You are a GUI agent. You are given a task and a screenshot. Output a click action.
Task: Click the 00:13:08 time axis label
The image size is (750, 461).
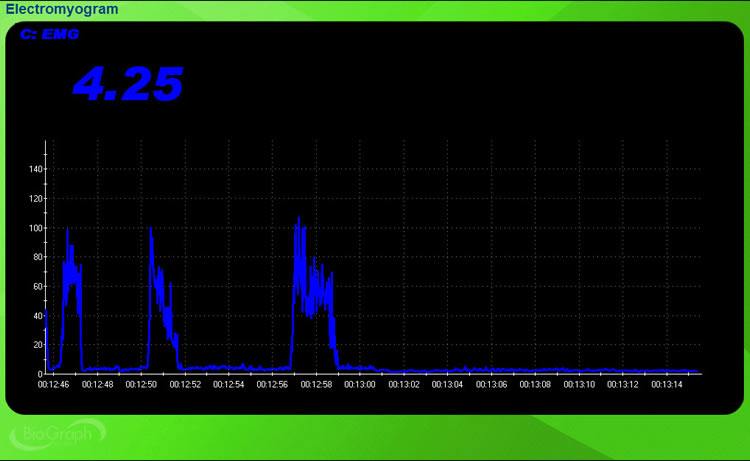tap(535, 384)
